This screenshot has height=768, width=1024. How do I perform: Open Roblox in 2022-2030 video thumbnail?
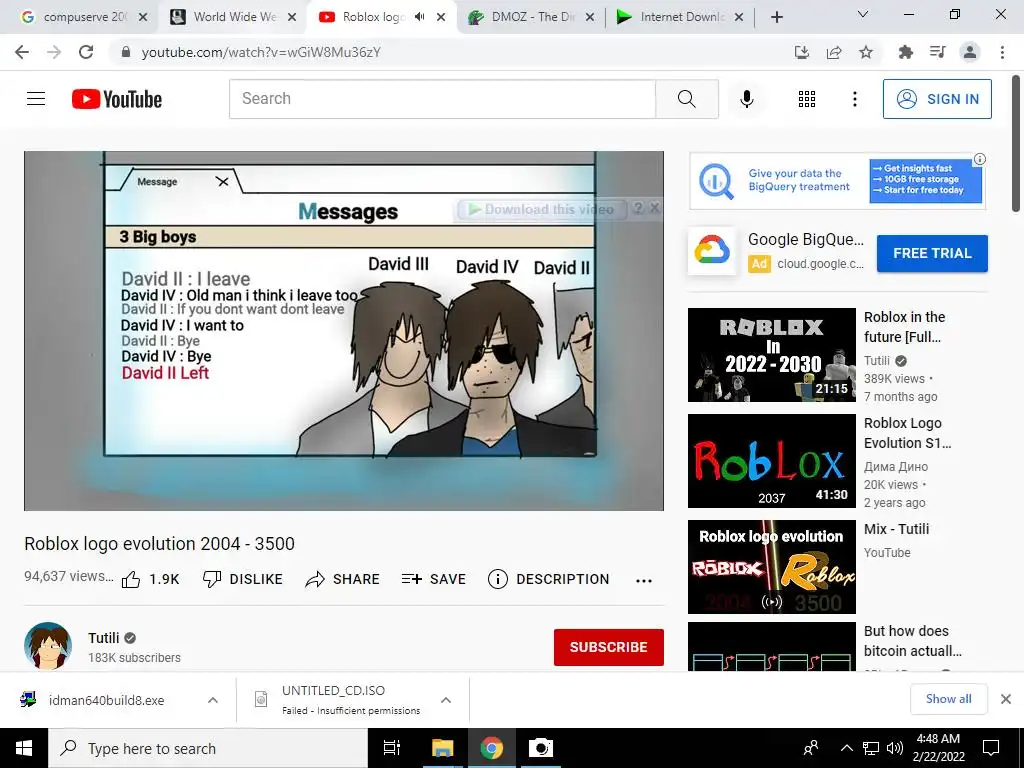(771, 355)
